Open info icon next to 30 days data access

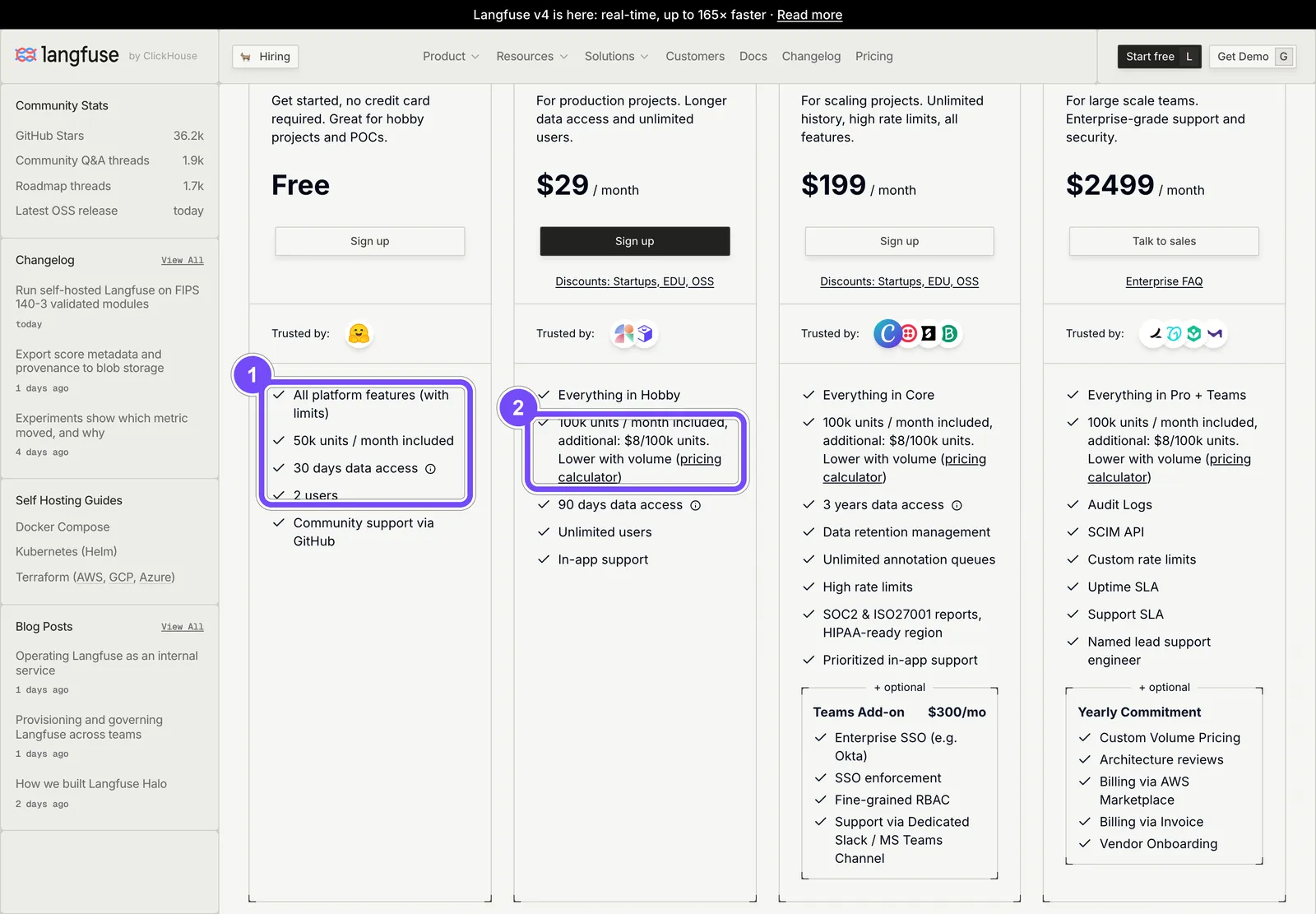point(430,469)
